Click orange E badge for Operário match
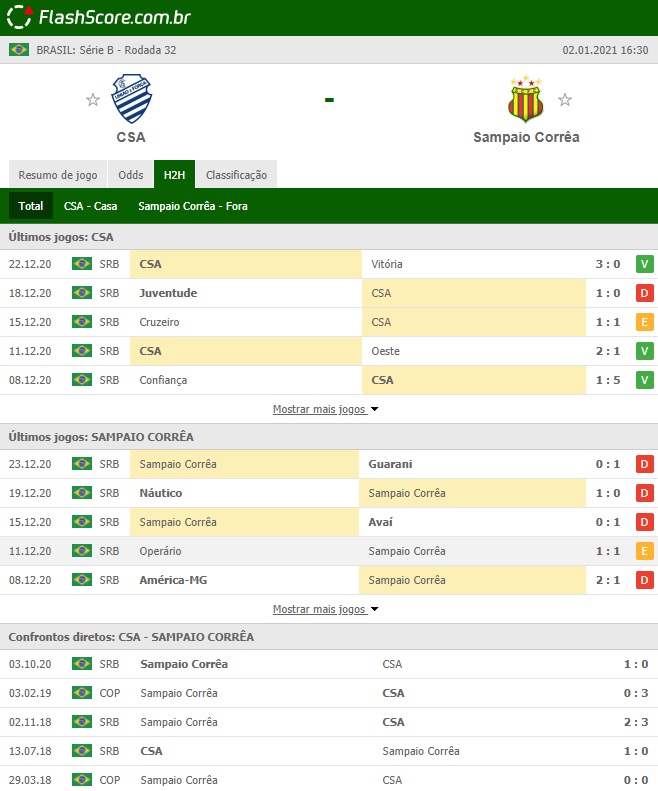Image resolution: width=658 pixels, height=791 pixels. pos(644,551)
